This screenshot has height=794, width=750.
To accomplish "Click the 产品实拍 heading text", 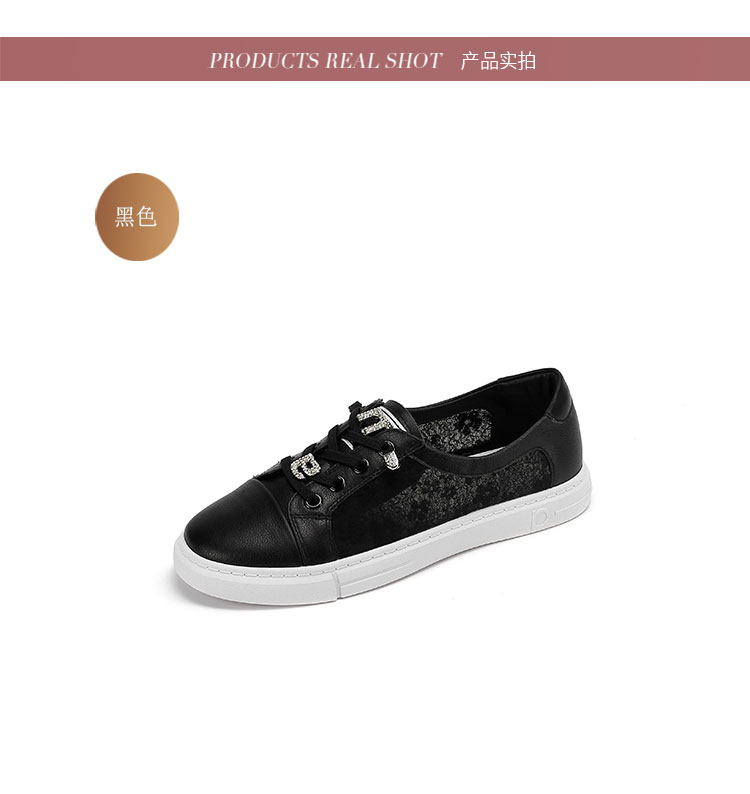I will click(498, 60).
